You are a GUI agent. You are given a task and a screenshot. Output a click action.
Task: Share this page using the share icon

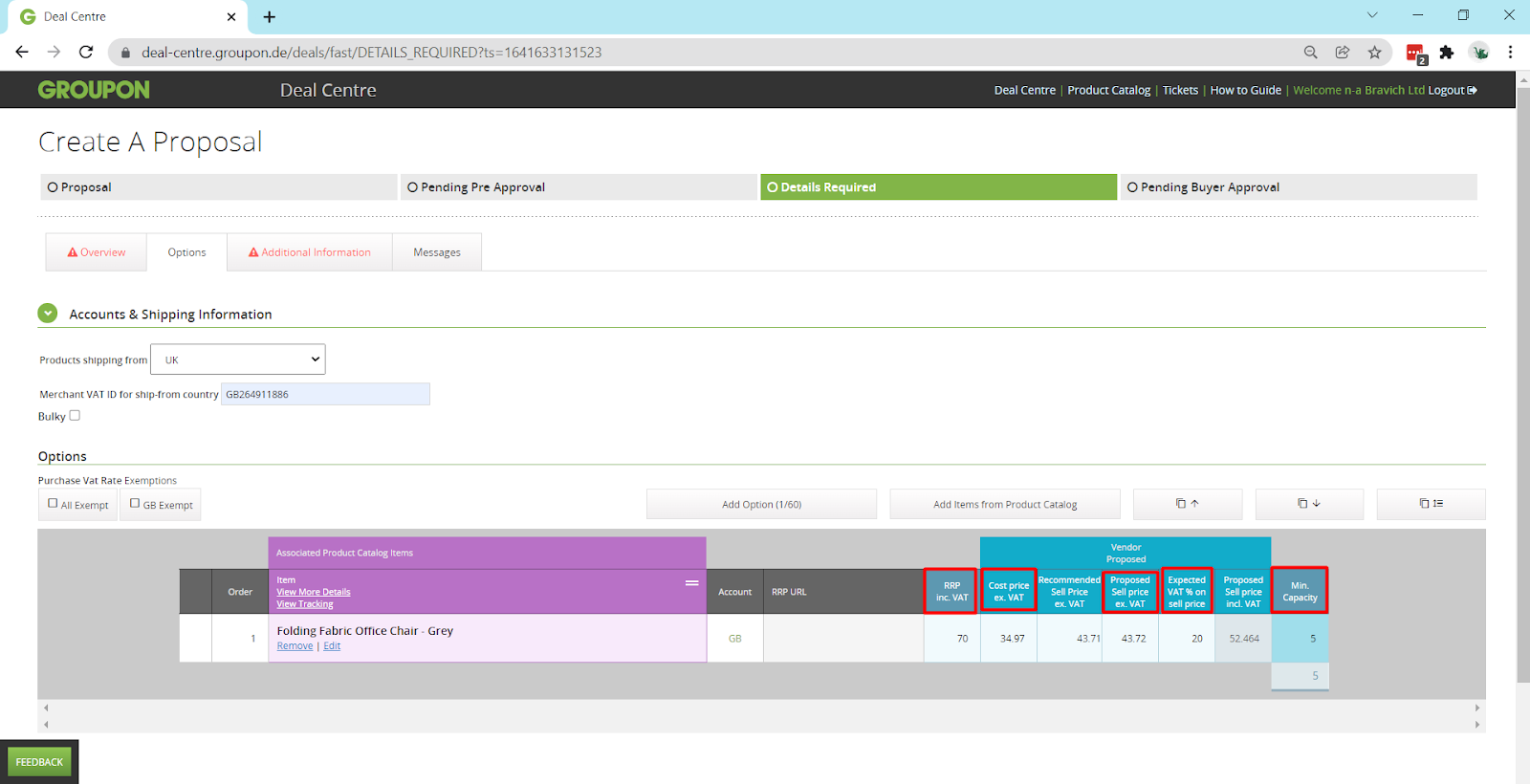click(x=1343, y=53)
